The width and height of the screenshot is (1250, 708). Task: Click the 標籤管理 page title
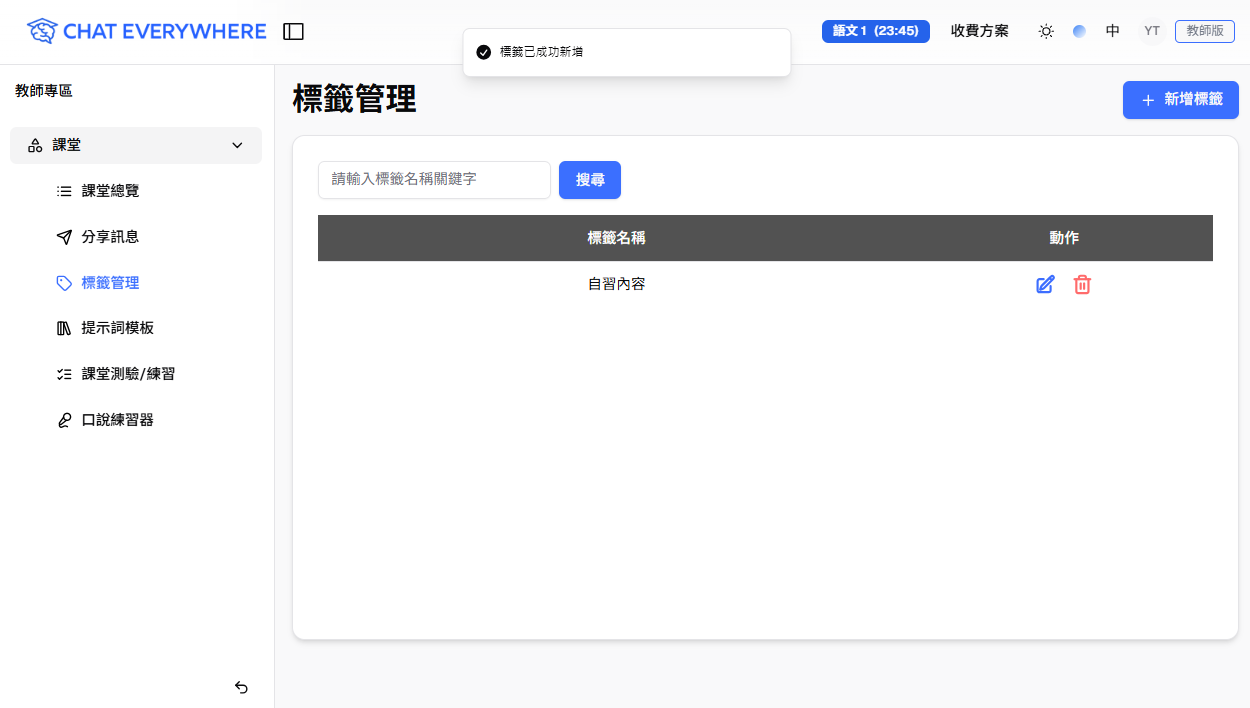coord(355,100)
